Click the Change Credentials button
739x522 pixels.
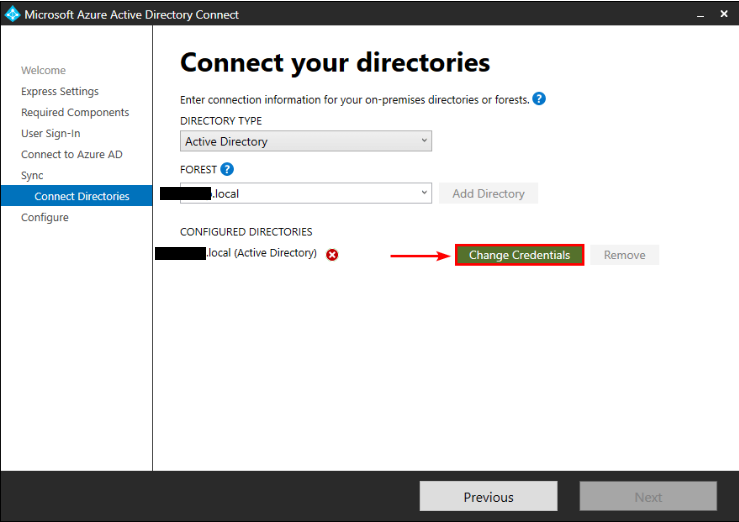click(519, 255)
